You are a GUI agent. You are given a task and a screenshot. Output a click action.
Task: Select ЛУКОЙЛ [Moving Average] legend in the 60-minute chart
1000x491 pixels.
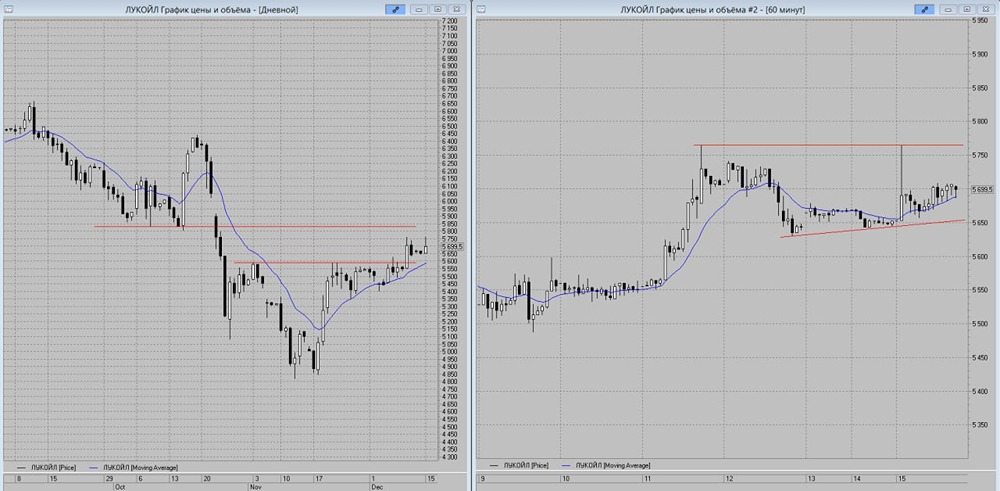(x=607, y=465)
